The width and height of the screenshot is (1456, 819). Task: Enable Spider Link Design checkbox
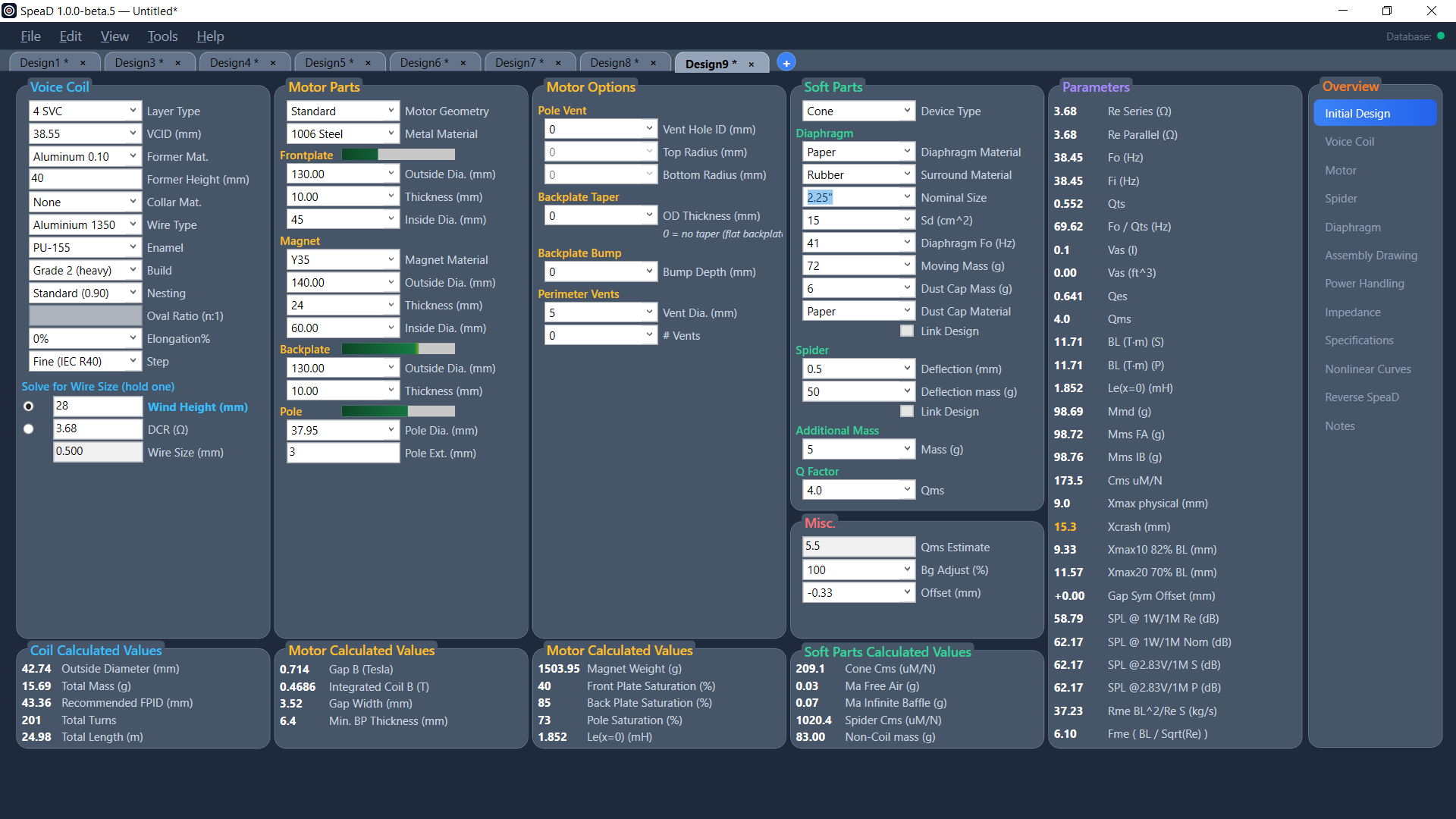pyautogui.click(x=906, y=411)
